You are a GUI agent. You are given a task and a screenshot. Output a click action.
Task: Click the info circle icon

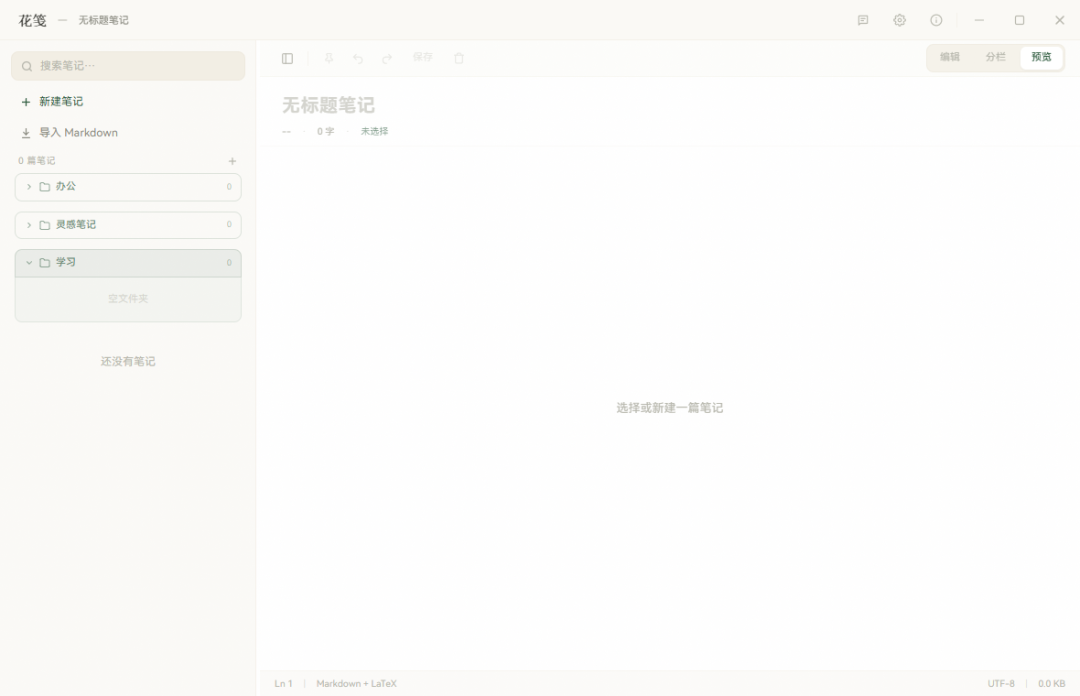tap(936, 20)
